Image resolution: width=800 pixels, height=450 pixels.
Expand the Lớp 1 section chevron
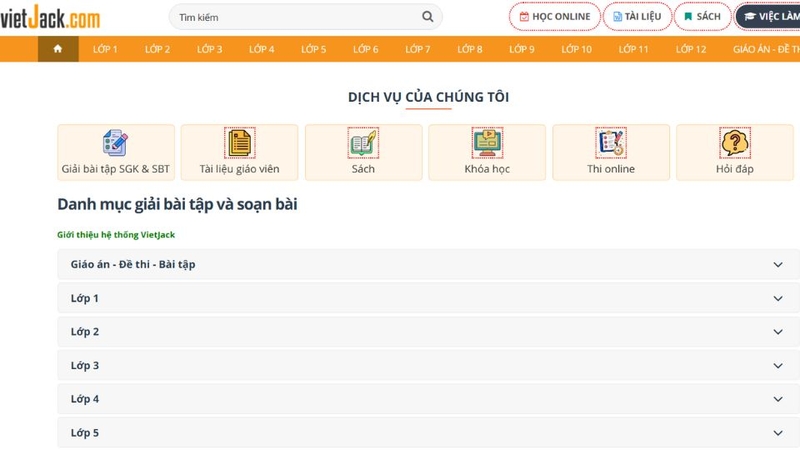778,298
